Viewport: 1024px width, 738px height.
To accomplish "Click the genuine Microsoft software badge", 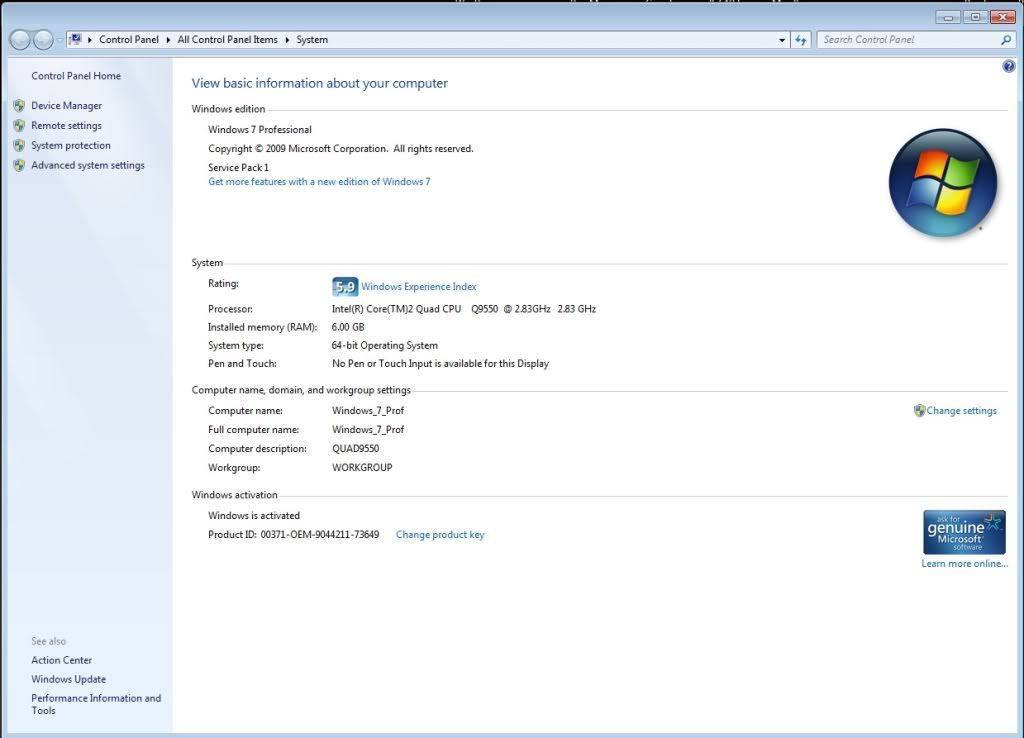I will click(x=964, y=532).
